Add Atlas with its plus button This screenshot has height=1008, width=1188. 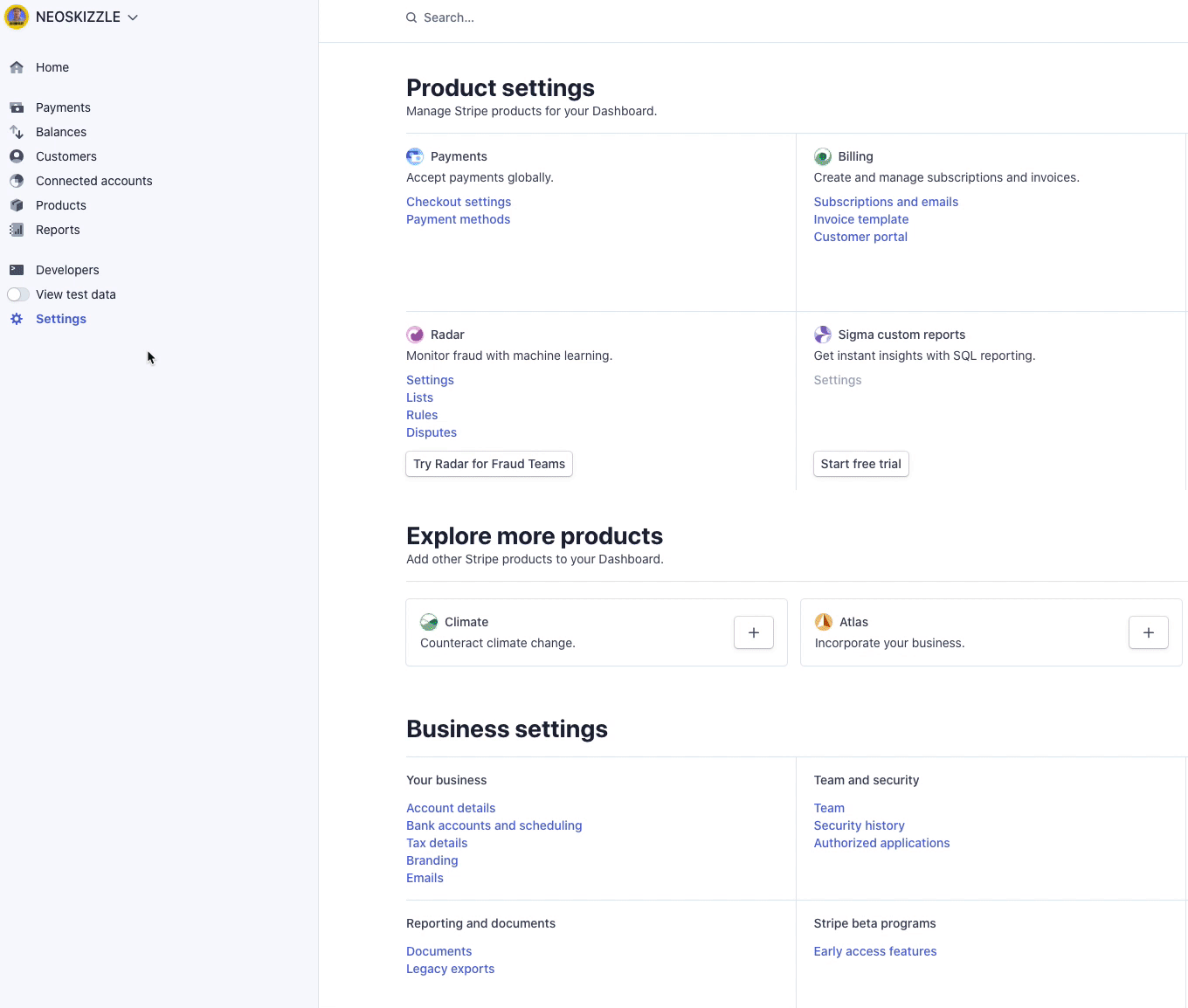point(1149,632)
